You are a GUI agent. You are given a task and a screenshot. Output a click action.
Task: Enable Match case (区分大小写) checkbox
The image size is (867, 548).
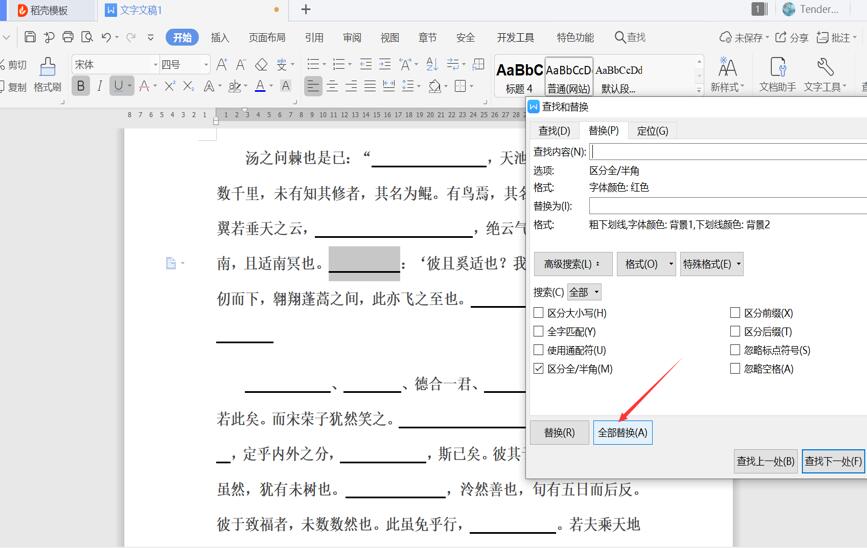(x=538, y=313)
